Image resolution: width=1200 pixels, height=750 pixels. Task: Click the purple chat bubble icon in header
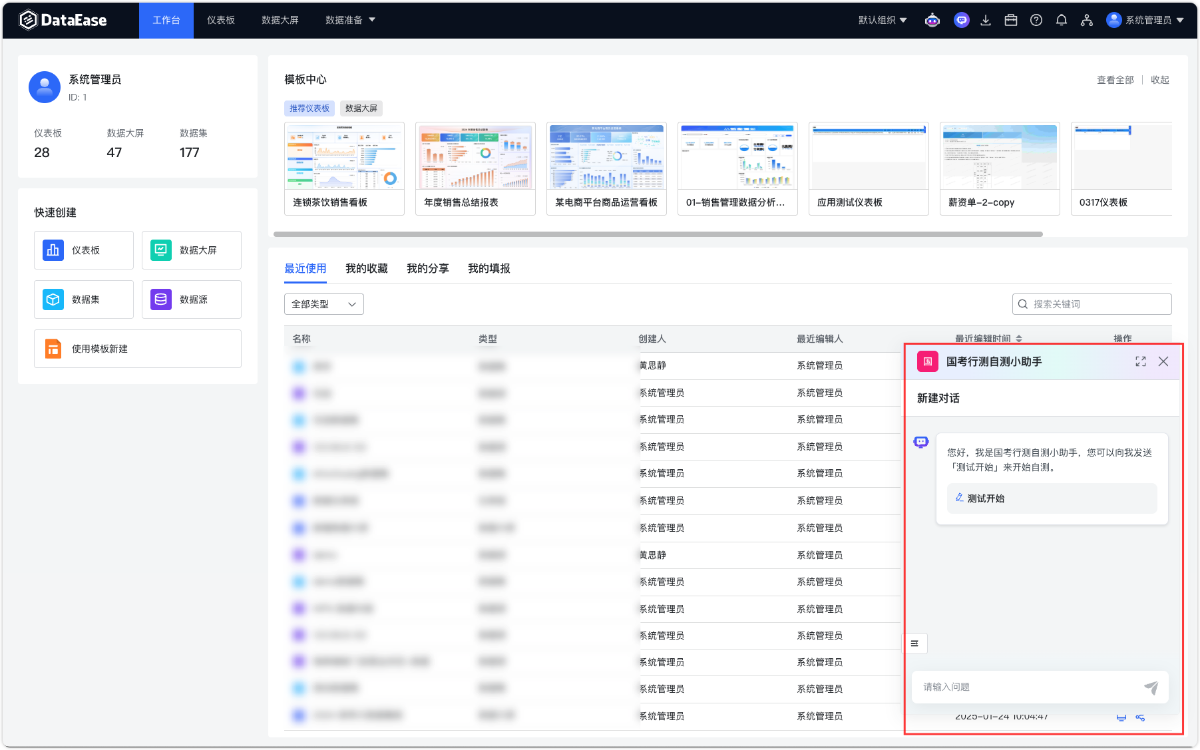961,20
